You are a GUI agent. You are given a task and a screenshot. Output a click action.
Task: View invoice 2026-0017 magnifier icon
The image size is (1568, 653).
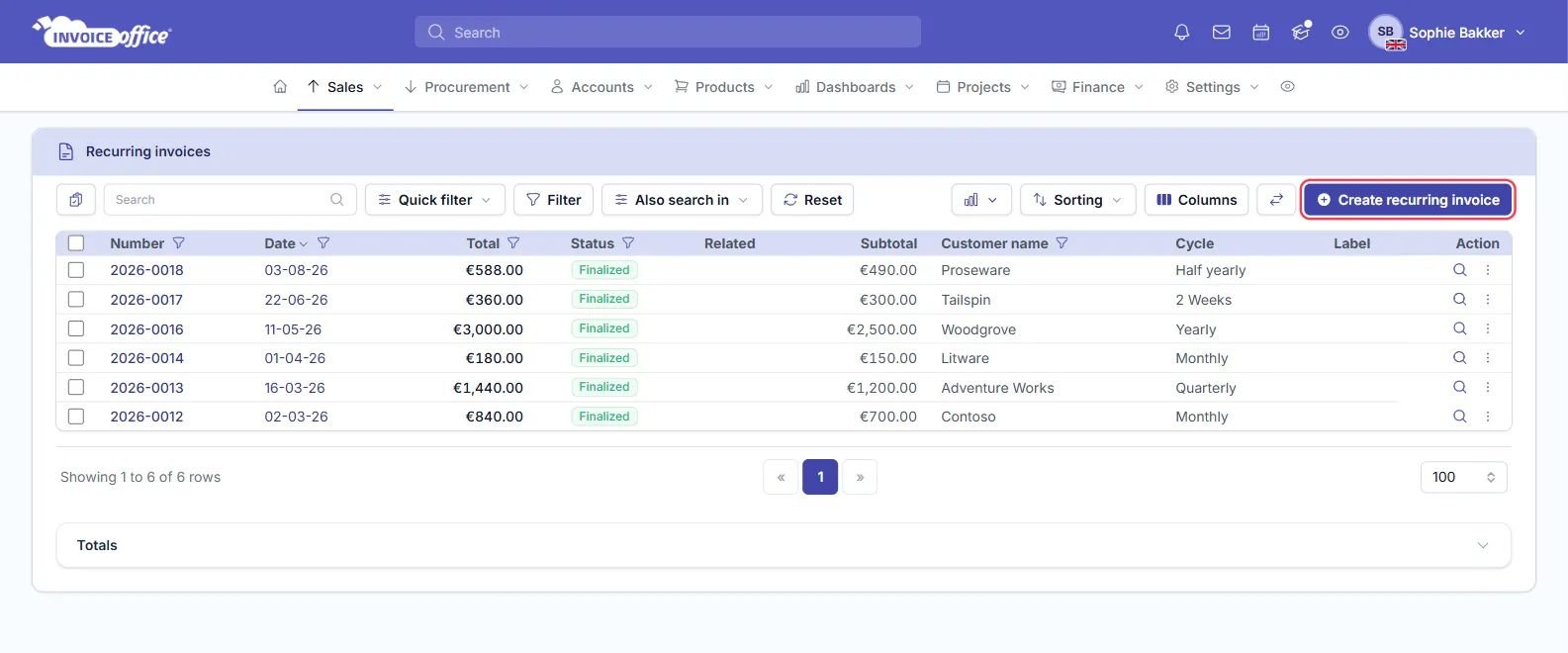tap(1459, 299)
